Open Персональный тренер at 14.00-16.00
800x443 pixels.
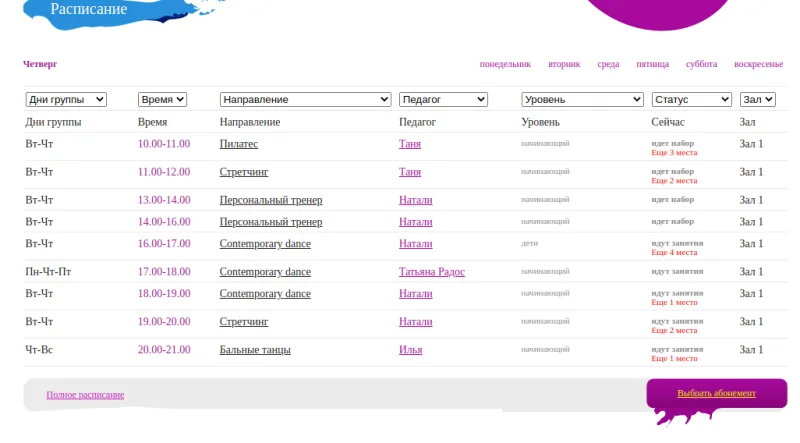(x=271, y=222)
